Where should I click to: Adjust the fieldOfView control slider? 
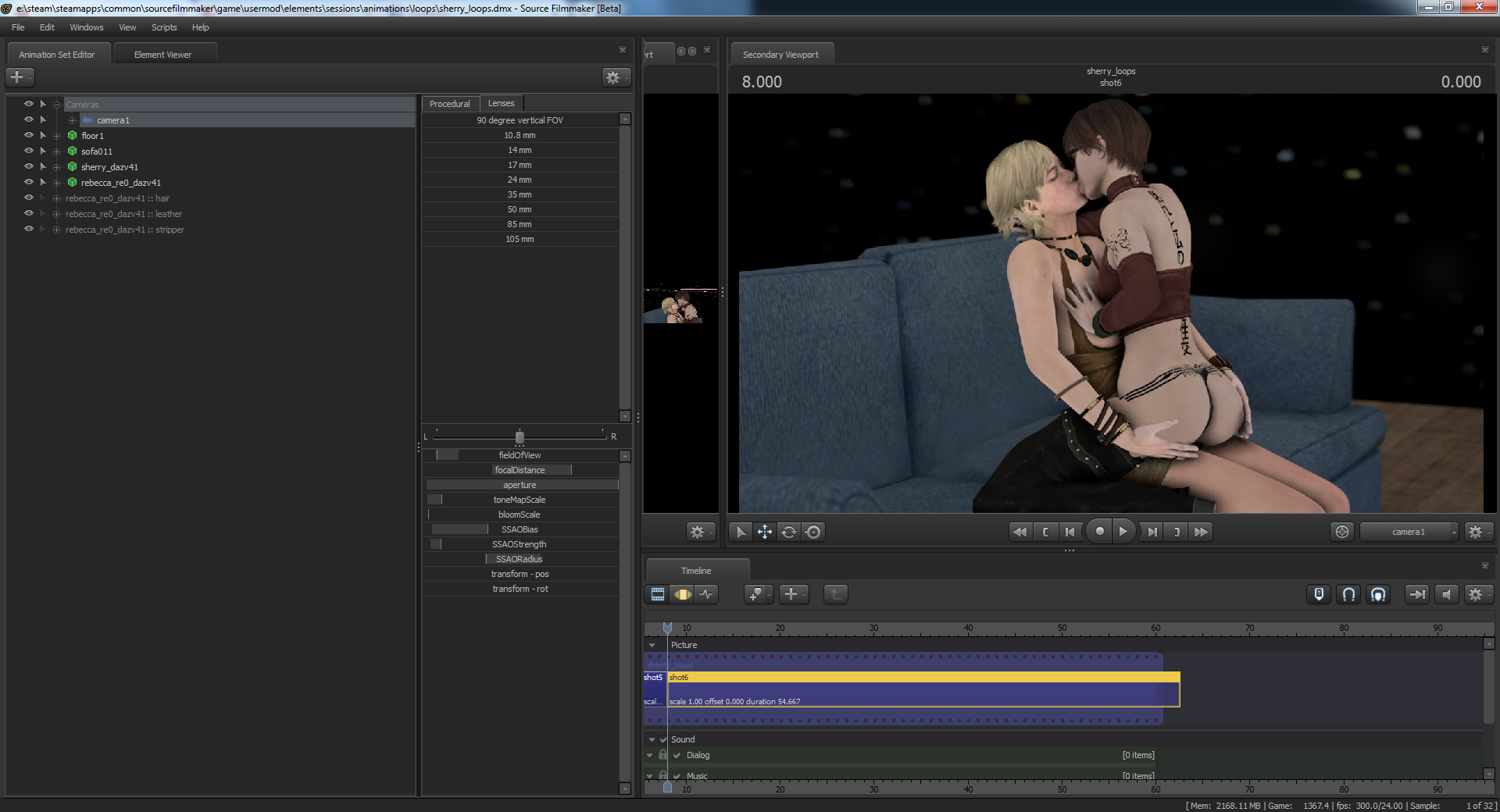pyautogui.click(x=520, y=455)
